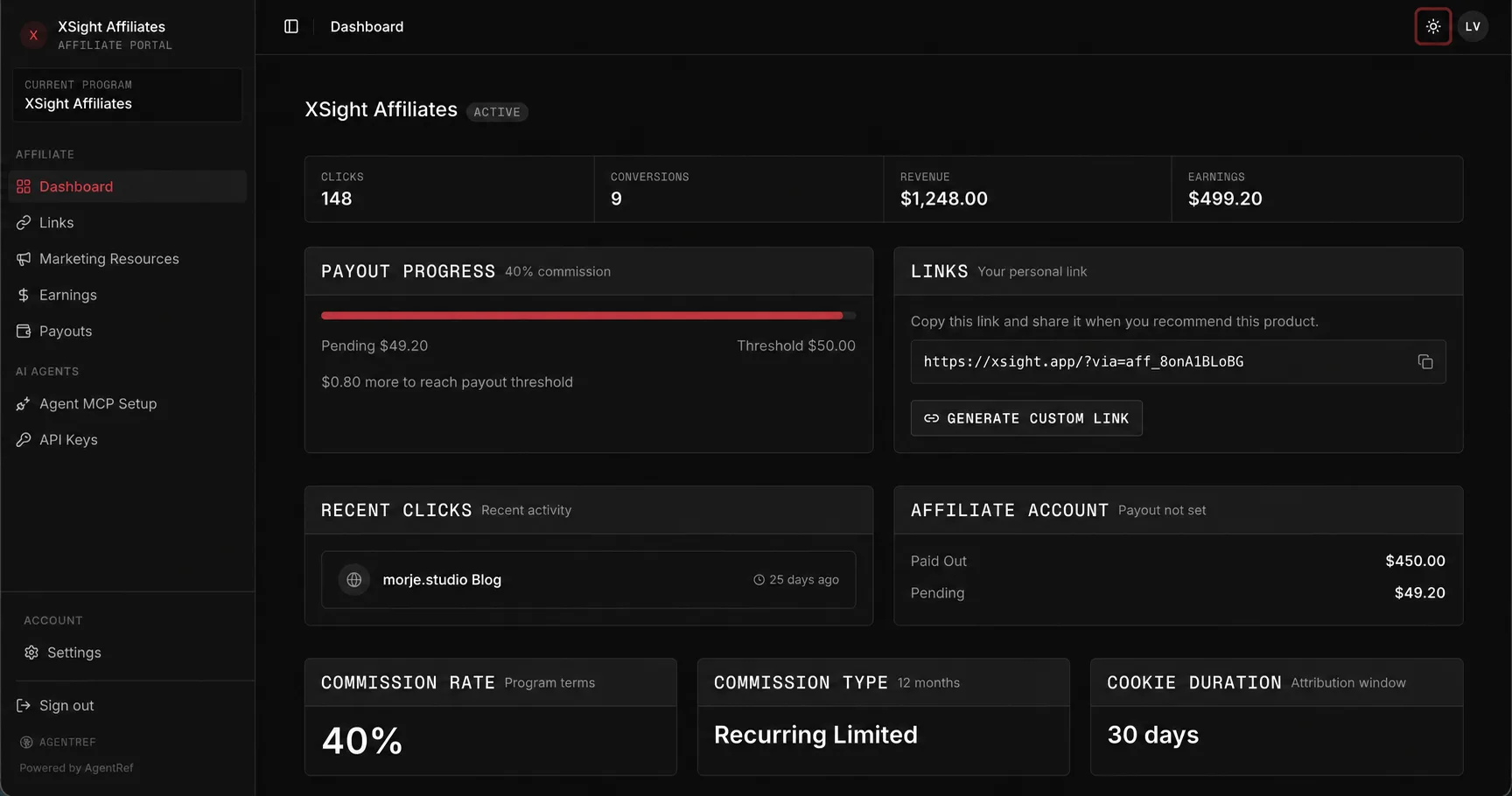Image resolution: width=1512 pixels, height=796 pixels.
Task: Click Sign out
Action: pos(127,705)
